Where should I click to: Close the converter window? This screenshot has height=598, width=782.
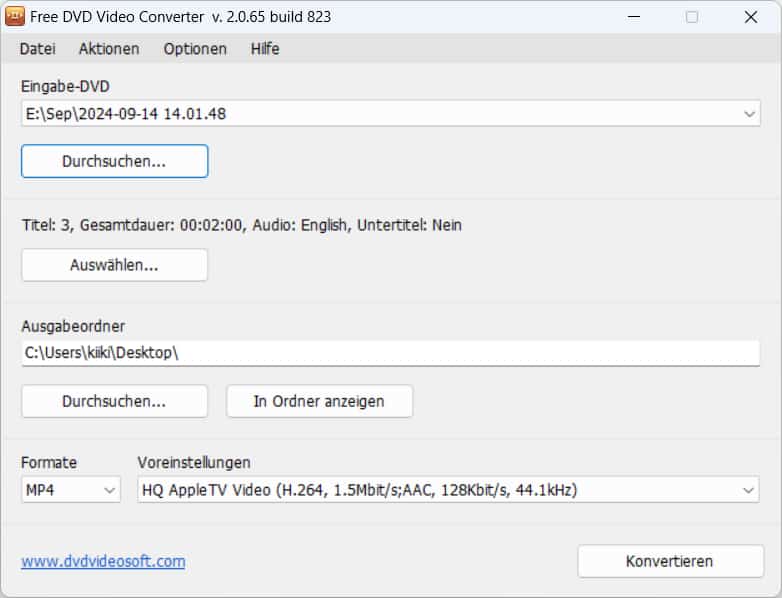[x=751, y=17]
